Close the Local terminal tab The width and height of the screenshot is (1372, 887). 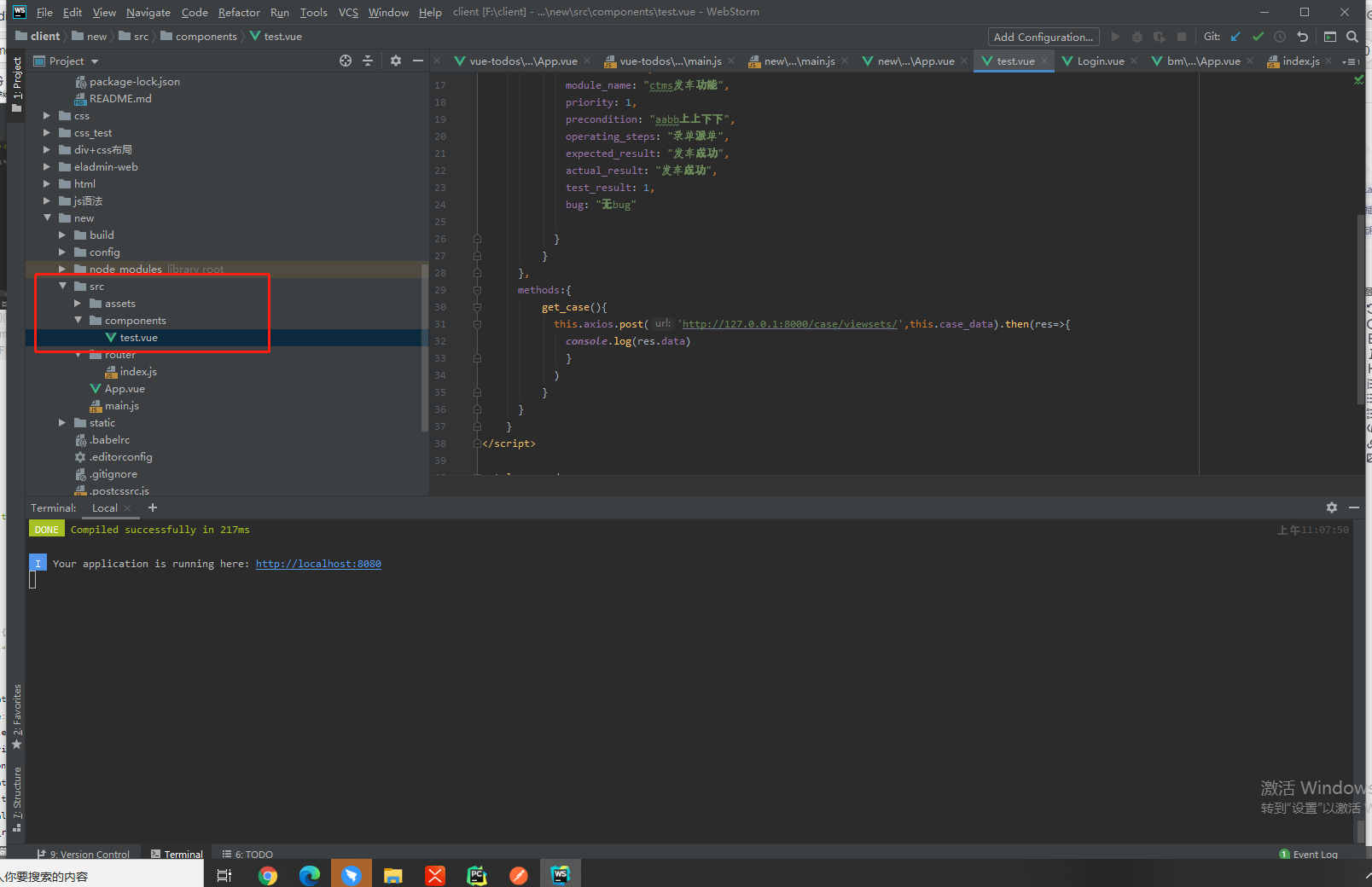click(x=127, y=508)
